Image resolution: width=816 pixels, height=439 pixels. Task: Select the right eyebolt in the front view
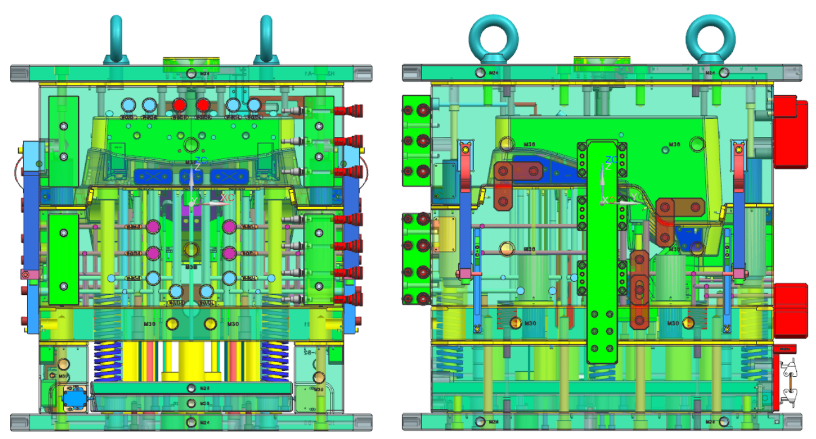tap(266, 40)
